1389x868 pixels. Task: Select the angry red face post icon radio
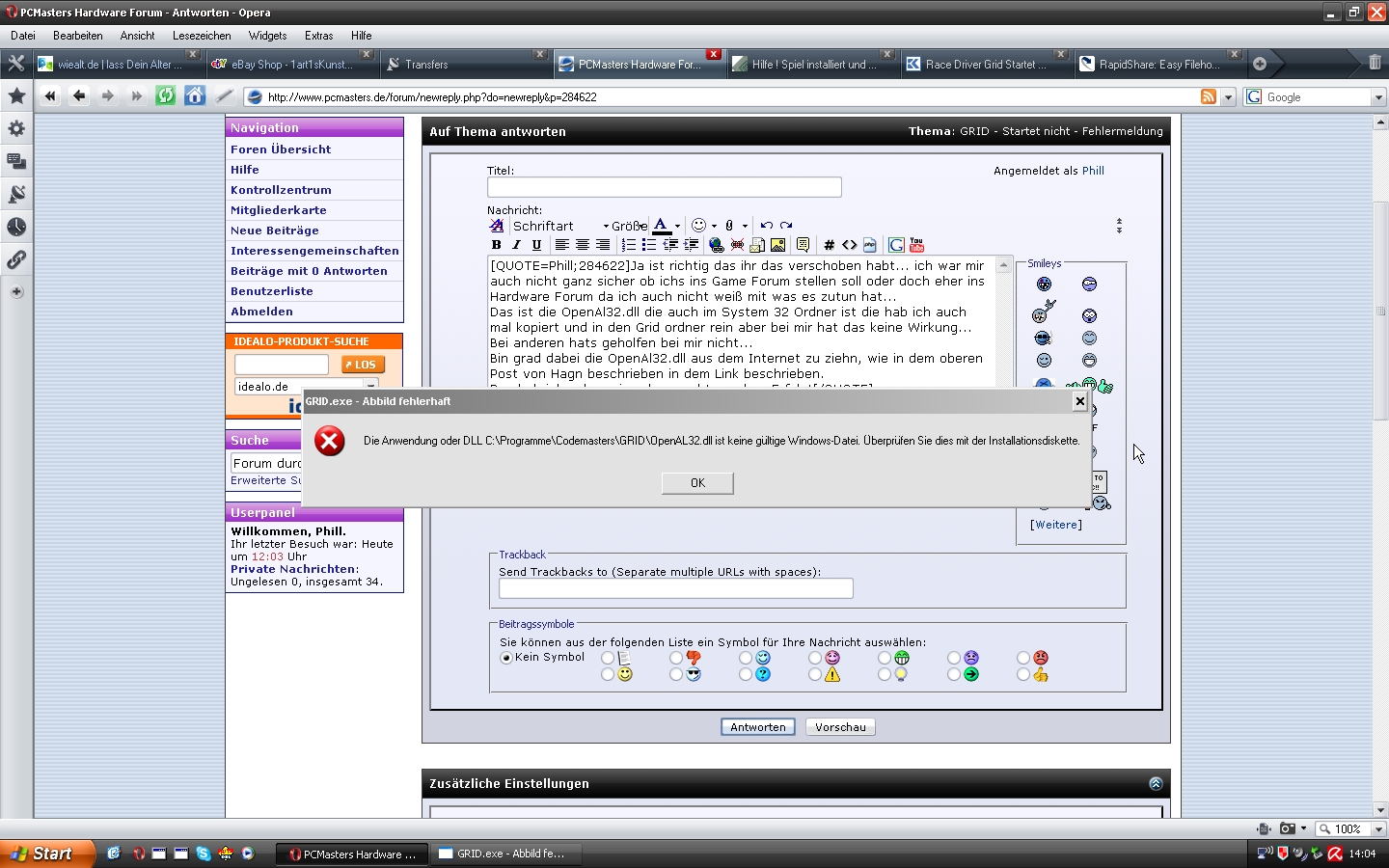point(1023,658)
